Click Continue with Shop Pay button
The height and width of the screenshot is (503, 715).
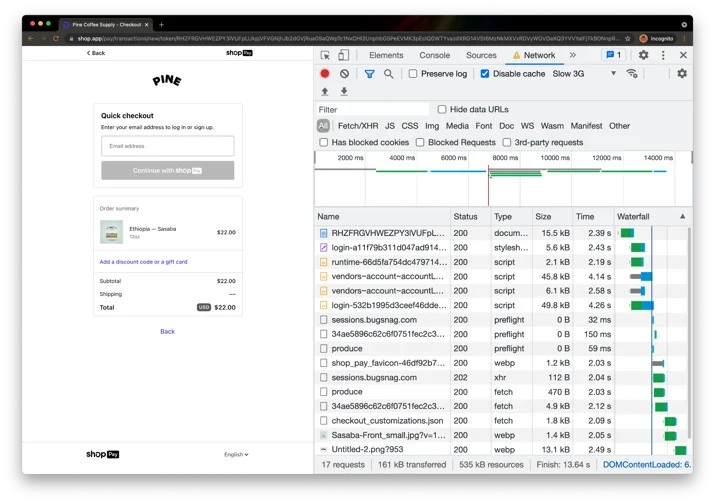point(168,170)
